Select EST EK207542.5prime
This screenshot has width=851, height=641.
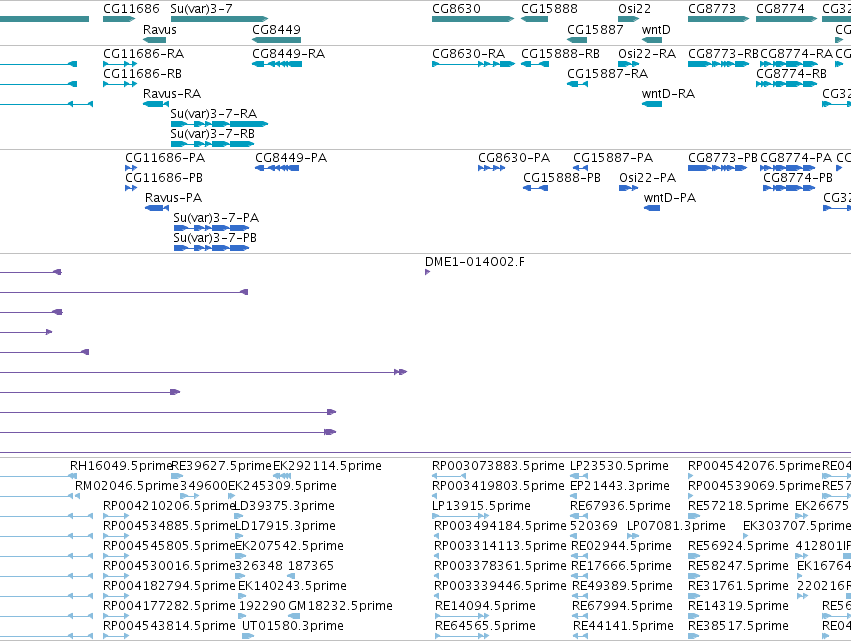coord(290,547)
